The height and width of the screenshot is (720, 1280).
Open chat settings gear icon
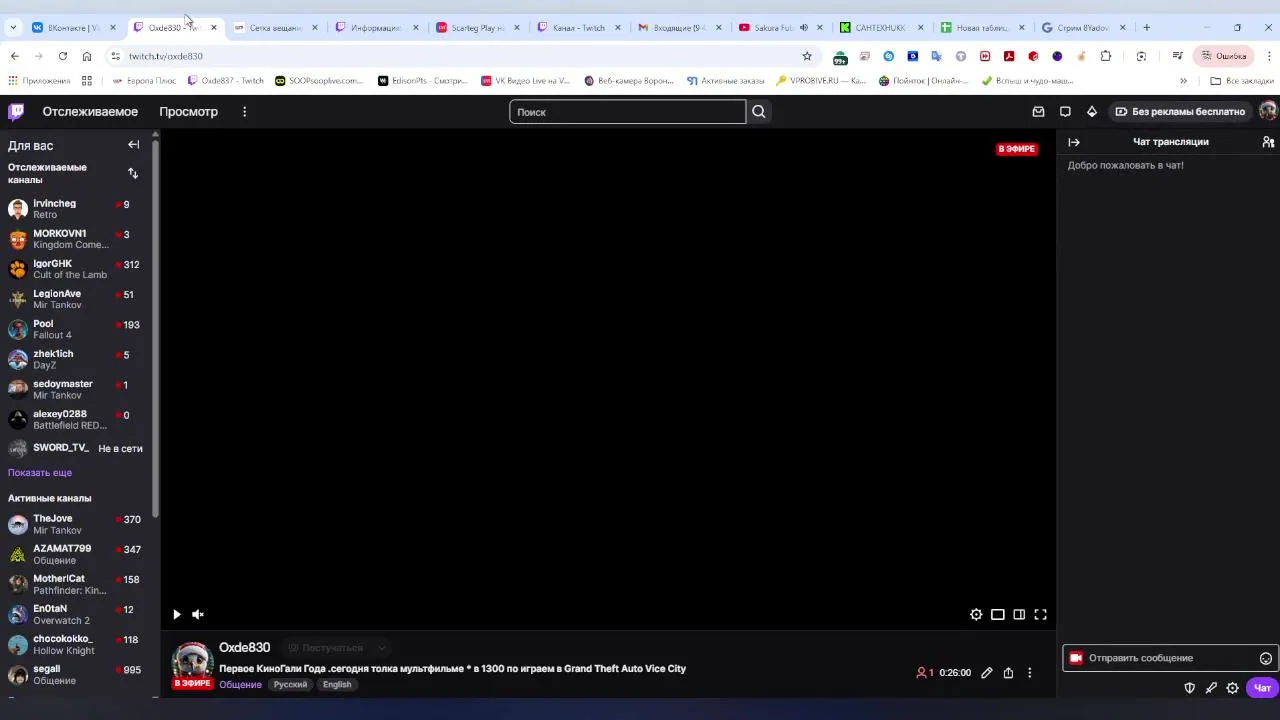pyautogui.click(x=1233, y=688)
